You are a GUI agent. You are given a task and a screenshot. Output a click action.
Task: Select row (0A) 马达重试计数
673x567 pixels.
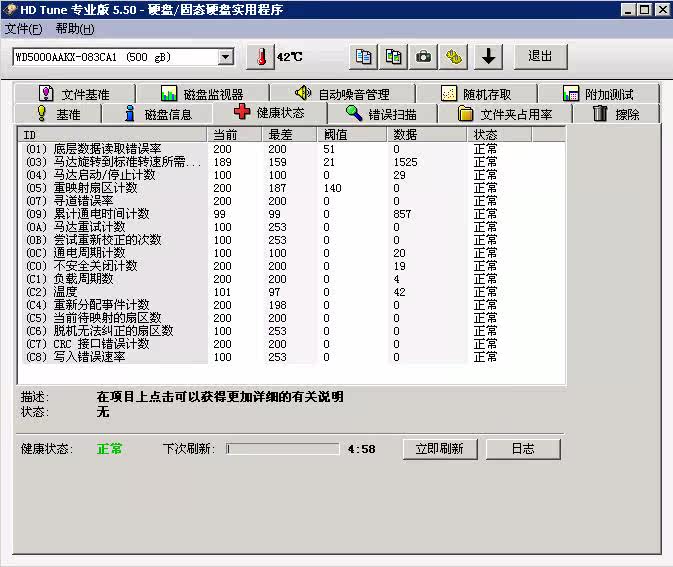pos(292,227)
